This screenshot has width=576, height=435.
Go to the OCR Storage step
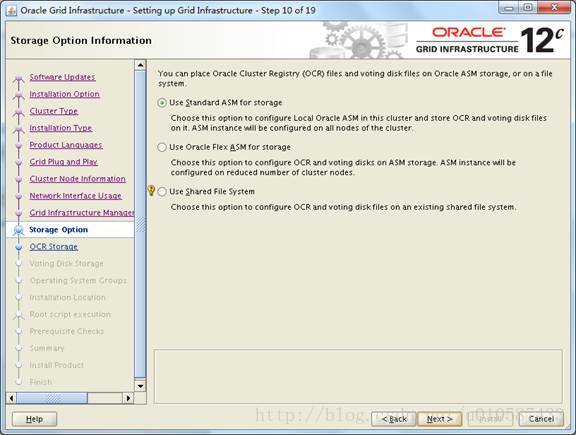pyautogui.click(x=54, y=247)
